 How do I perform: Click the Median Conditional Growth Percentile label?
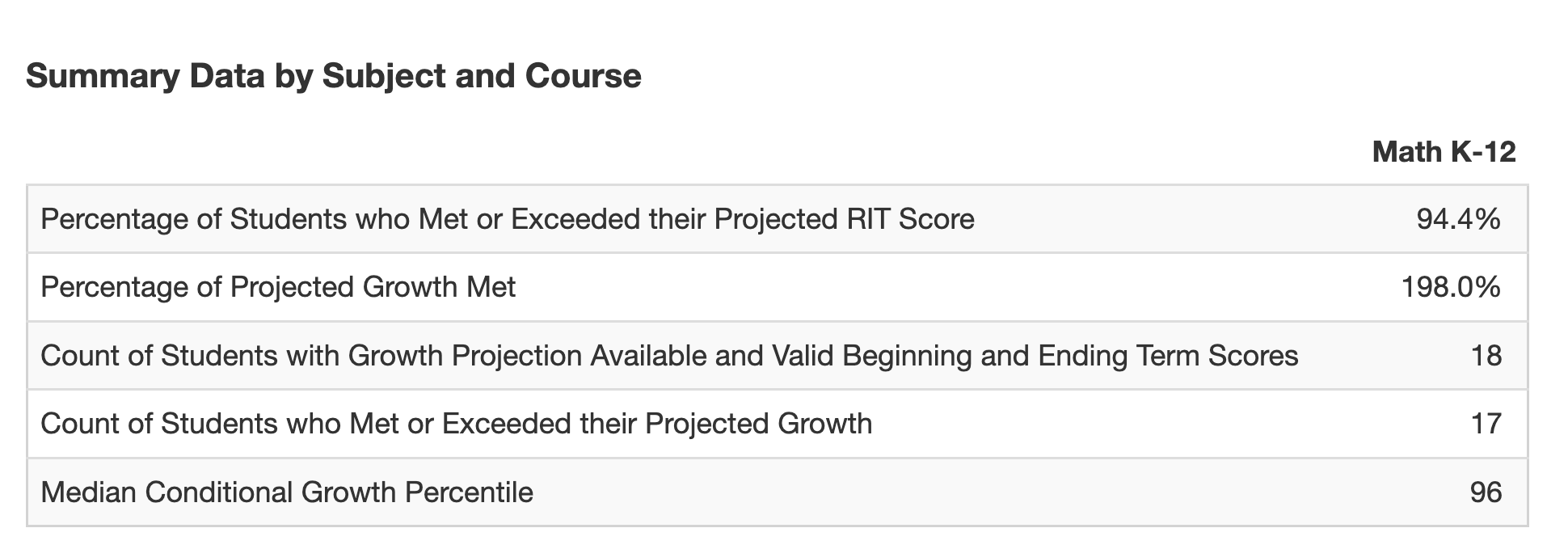click(286, 492)
